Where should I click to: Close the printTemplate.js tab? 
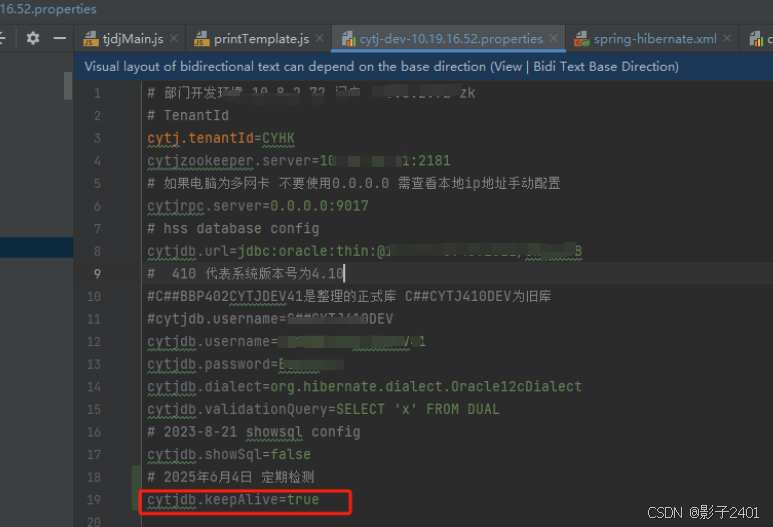[319, 38]
